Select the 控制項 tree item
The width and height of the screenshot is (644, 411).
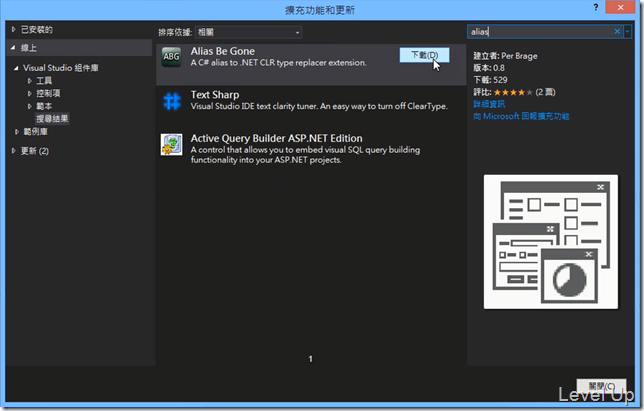pyautogui.click(x=48, y=93)
